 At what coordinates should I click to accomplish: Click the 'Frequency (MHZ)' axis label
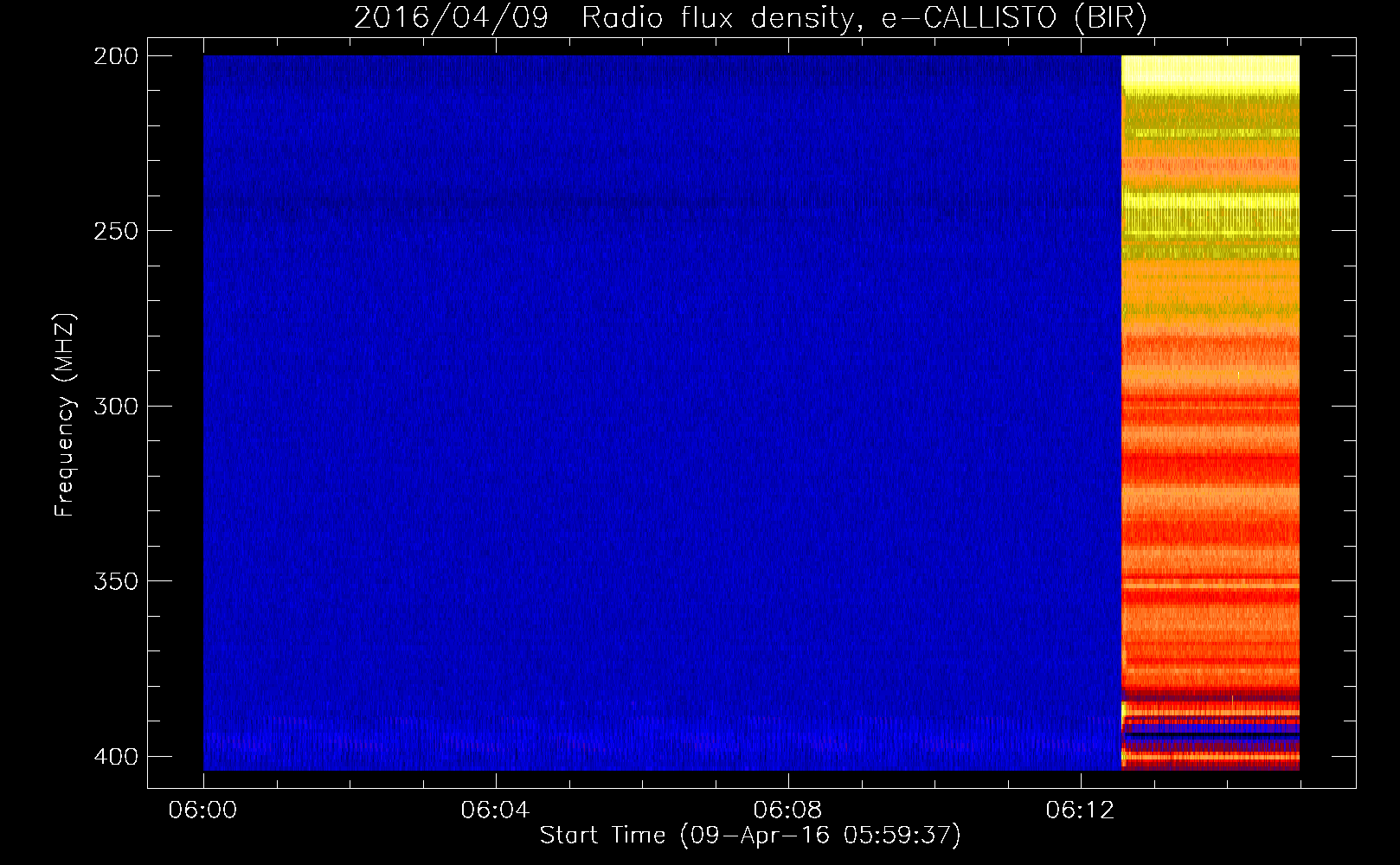pyautogui.click(x=65, y=415)
